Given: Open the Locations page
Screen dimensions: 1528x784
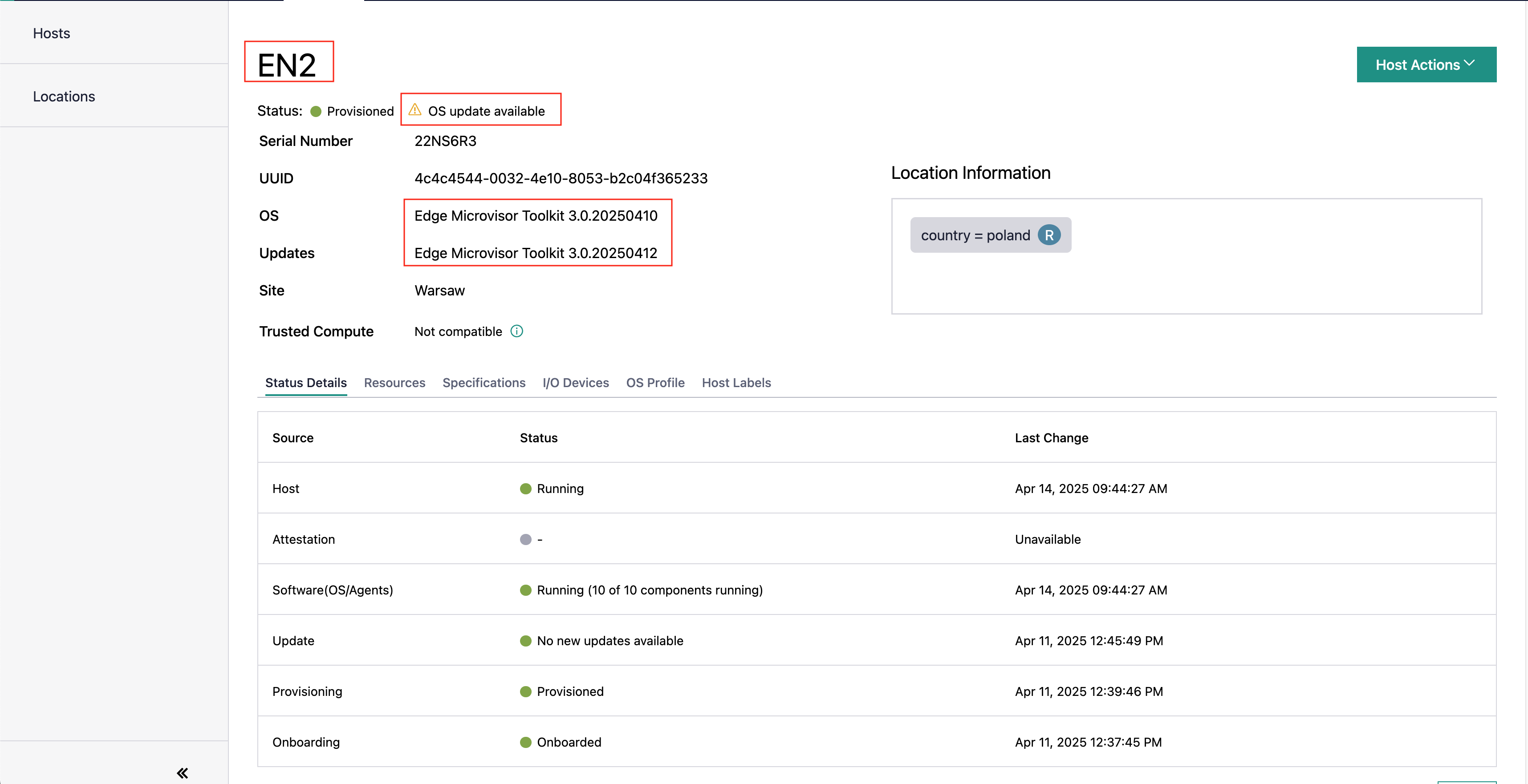Looking at the screenshot, I should coord(64,95).
